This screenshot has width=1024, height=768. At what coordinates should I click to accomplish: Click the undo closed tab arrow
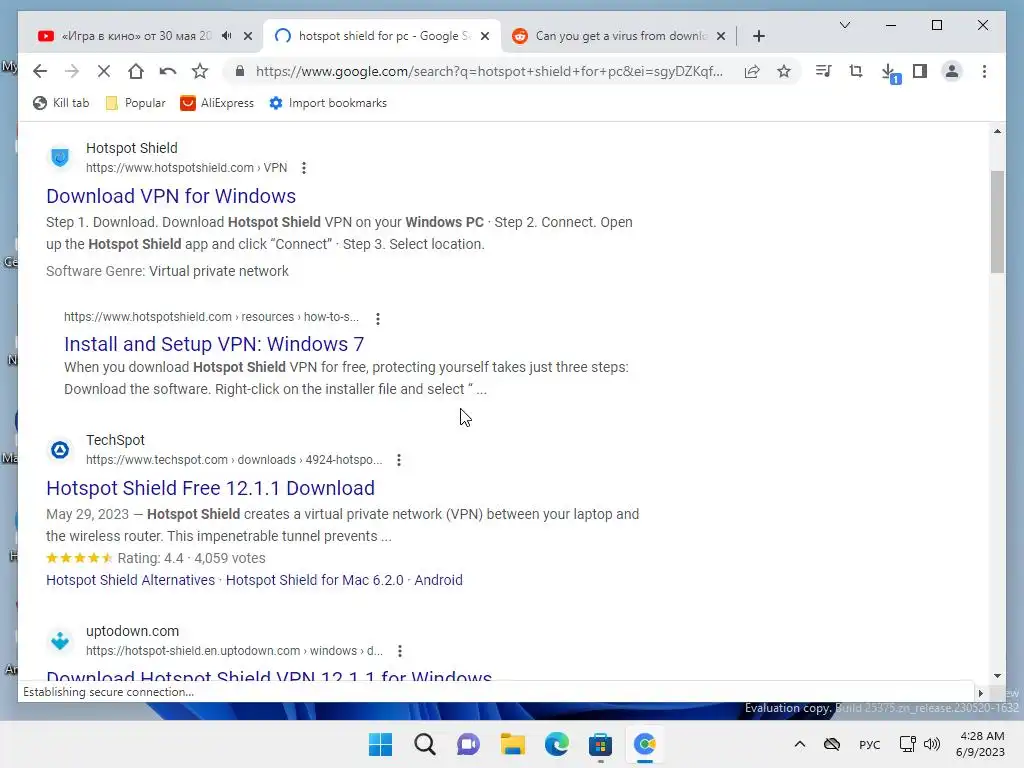168,71
